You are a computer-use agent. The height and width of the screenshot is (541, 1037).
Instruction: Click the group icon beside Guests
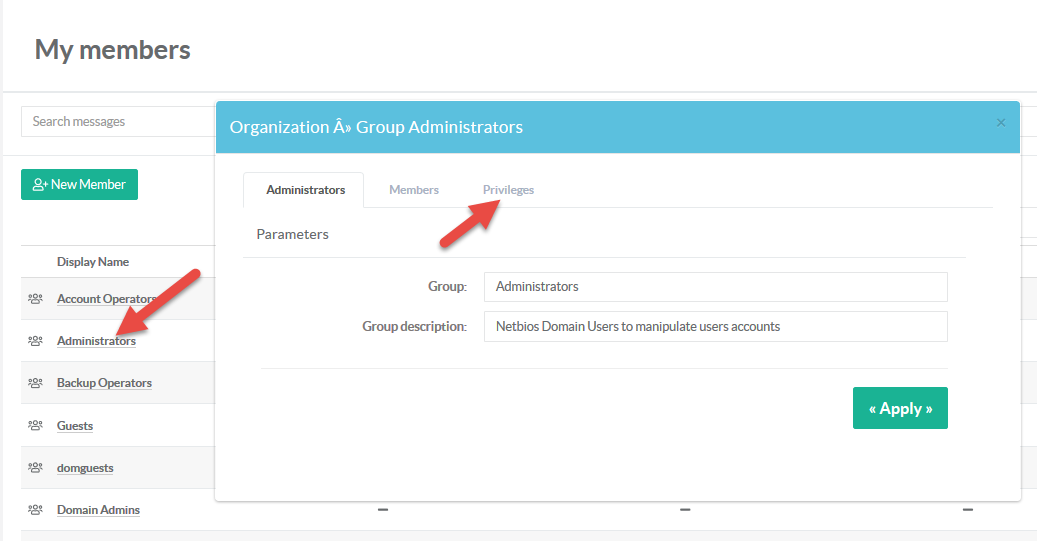[x=35, y=425]
